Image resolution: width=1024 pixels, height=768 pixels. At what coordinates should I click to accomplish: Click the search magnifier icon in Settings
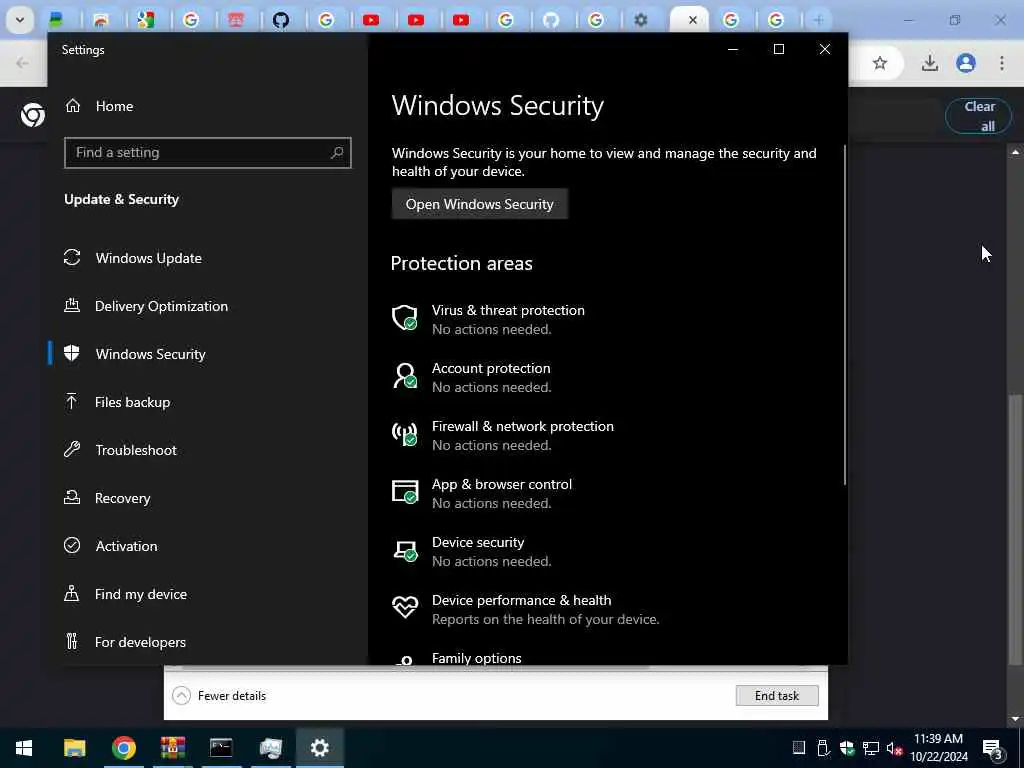[x=337, y=153]
